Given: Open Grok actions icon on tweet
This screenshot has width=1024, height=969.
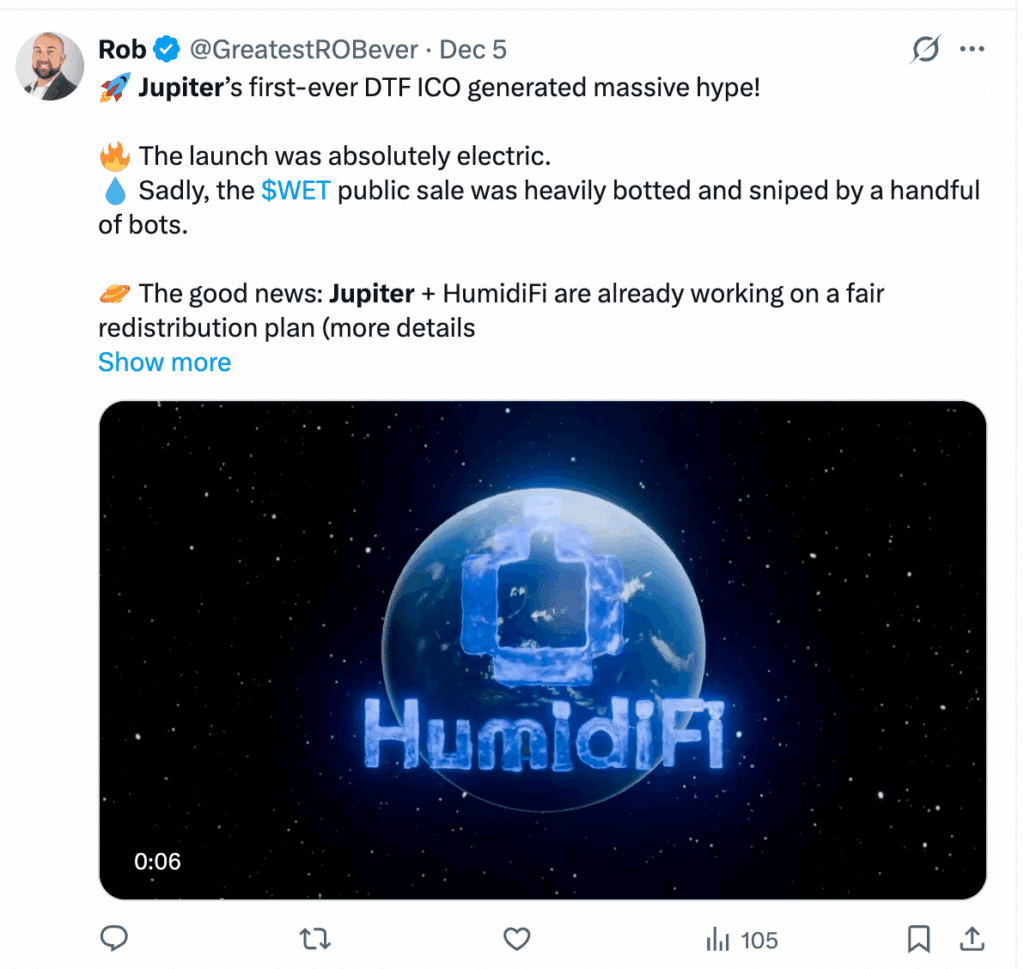Looking at the screenshot, I should pyautogui.click(x=926, y=49).
